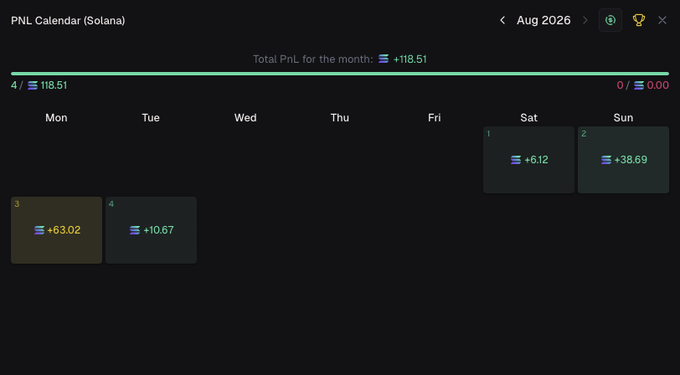Click the Aug 2026 month label
Viewport: 680px width, 375px height.
[543, 20]
